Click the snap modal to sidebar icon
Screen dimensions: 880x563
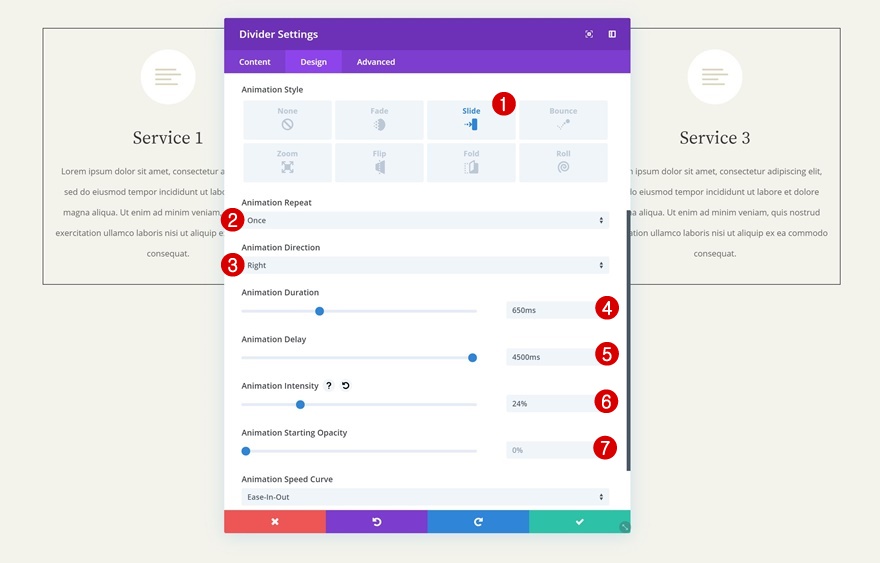(x=612, y=34)
